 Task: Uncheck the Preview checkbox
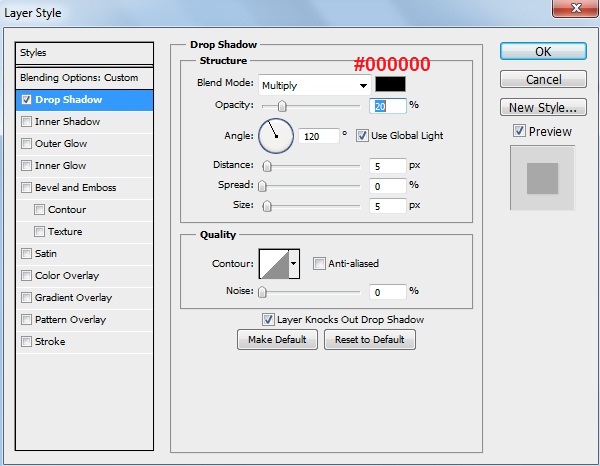point(519,131)
